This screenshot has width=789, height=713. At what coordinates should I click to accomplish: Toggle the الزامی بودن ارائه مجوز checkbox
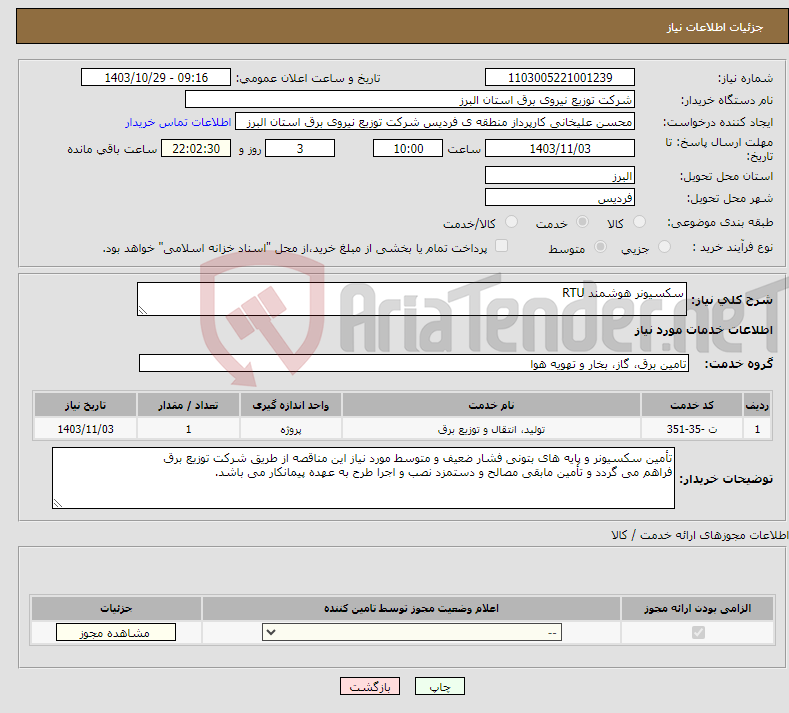(x=698, y=632)
